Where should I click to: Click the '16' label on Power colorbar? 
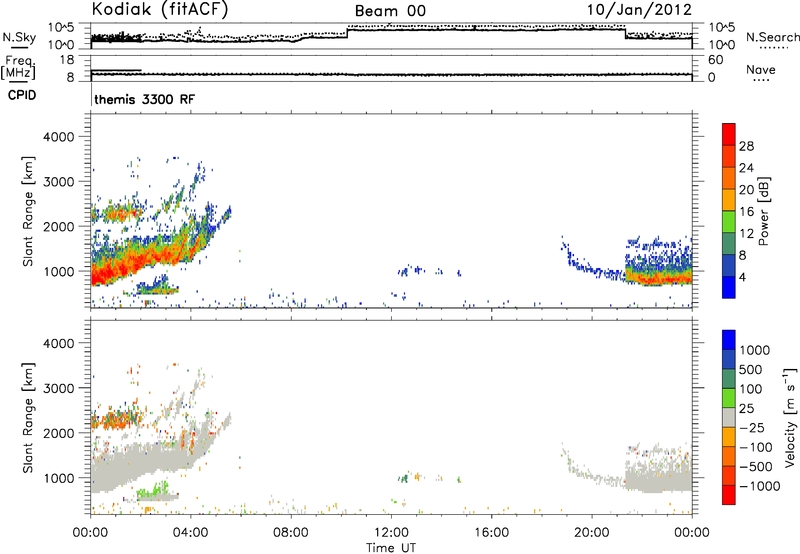[746, 212]
